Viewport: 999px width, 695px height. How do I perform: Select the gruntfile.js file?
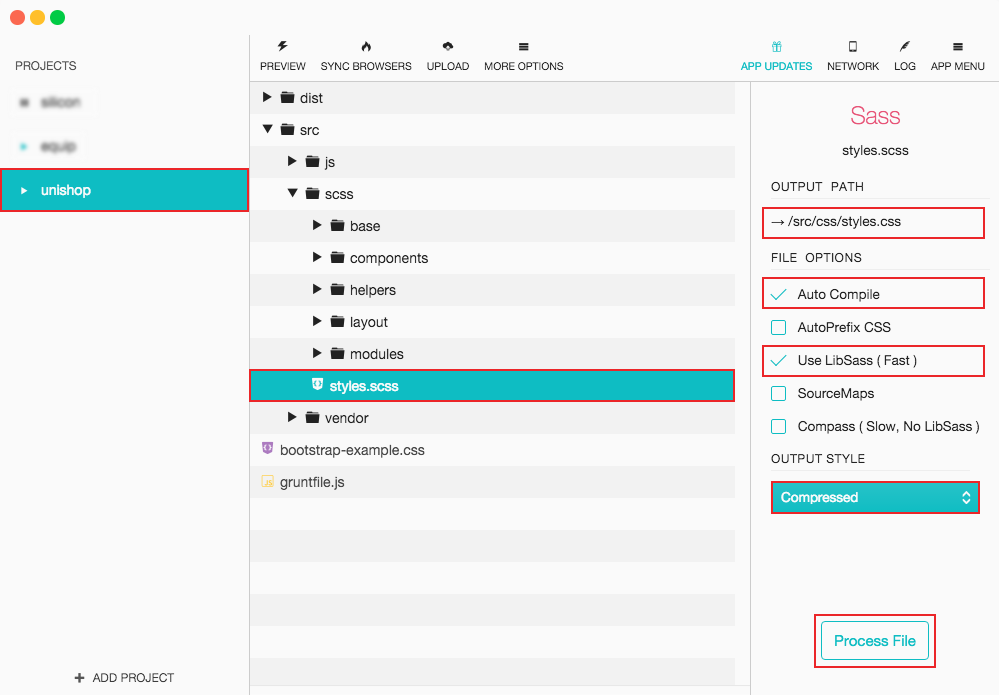312,482
